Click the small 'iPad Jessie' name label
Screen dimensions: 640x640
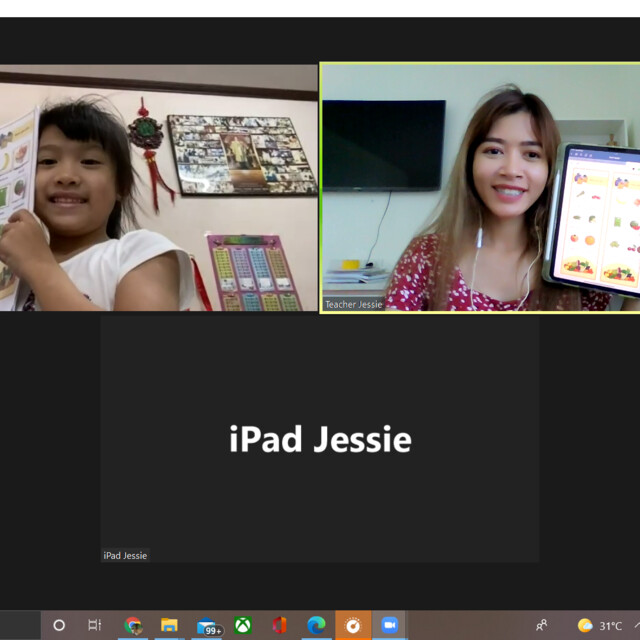(125, 556)
